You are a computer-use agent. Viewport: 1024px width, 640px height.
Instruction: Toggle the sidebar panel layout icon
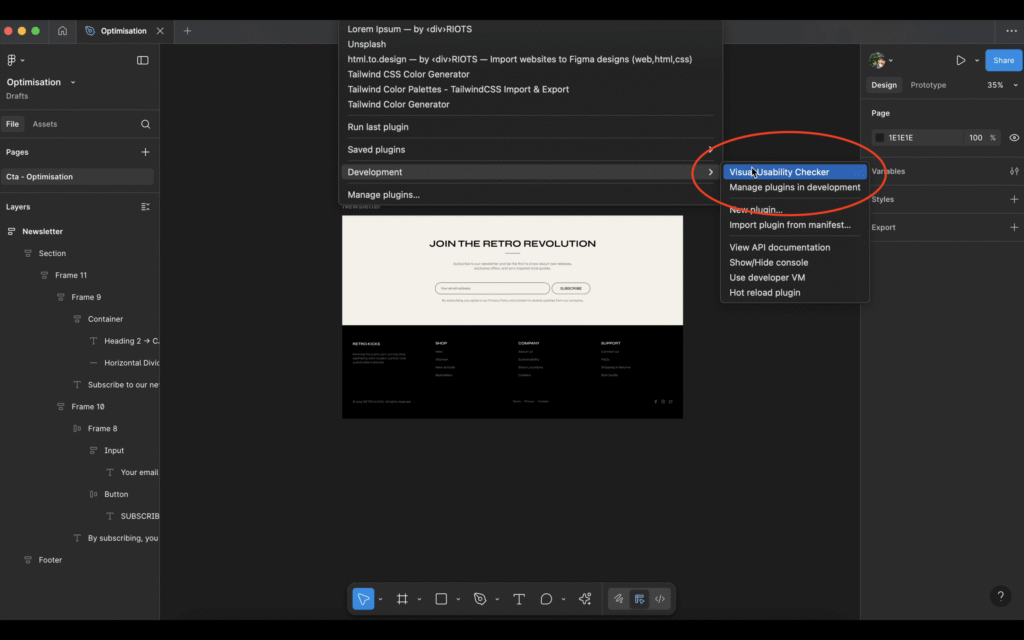coord(143,60)
